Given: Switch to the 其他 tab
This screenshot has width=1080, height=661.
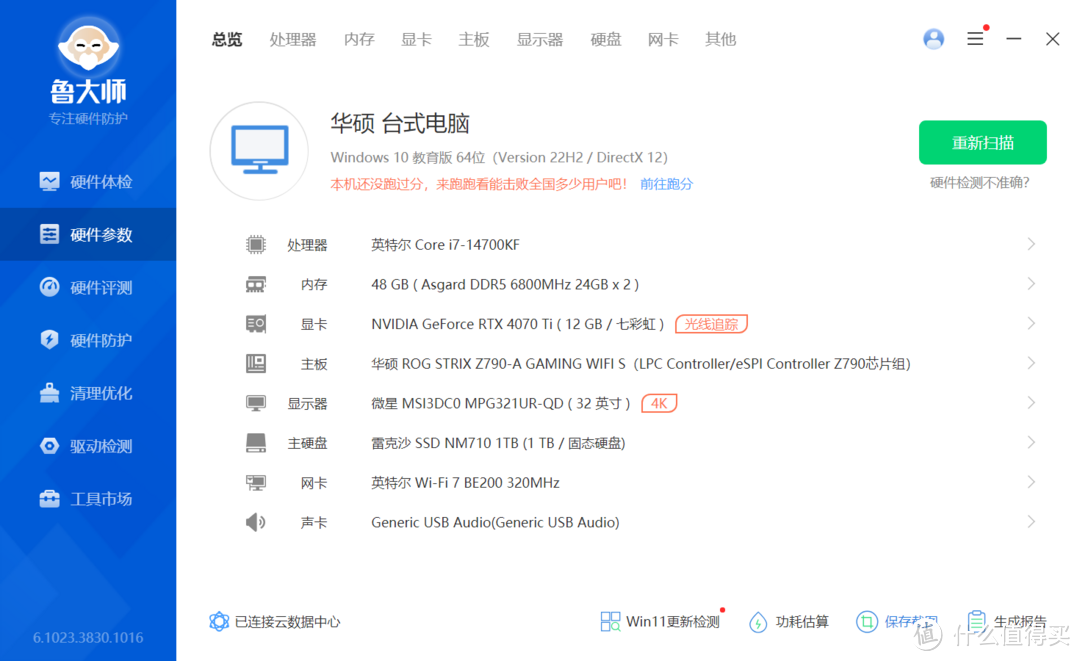Looking at the screenshot, I should pos(720,40).
